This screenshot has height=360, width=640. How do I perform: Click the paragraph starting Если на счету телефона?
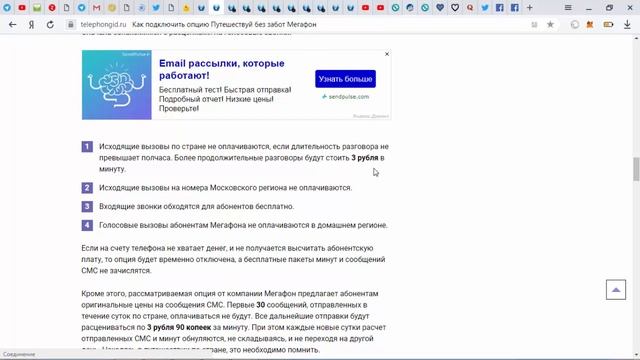click(x=233, y=259)
